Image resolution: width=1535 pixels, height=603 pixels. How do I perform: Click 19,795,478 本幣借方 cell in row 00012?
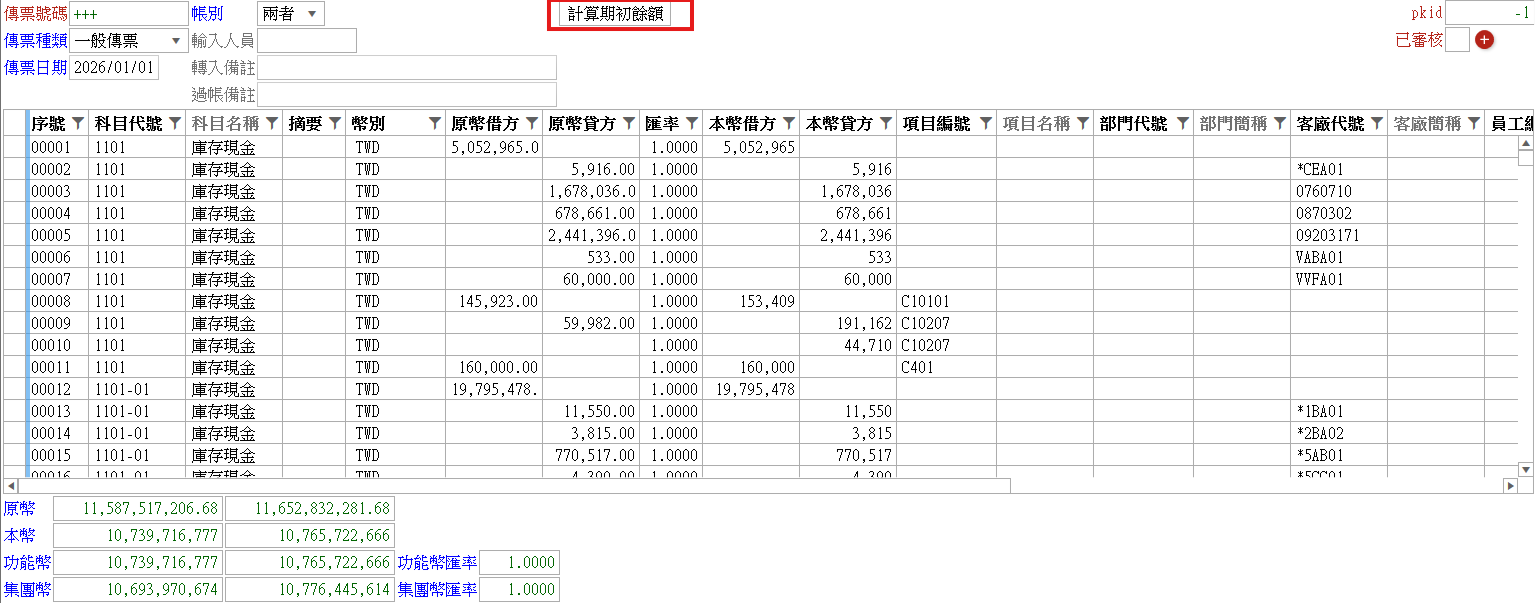(751, 389)
